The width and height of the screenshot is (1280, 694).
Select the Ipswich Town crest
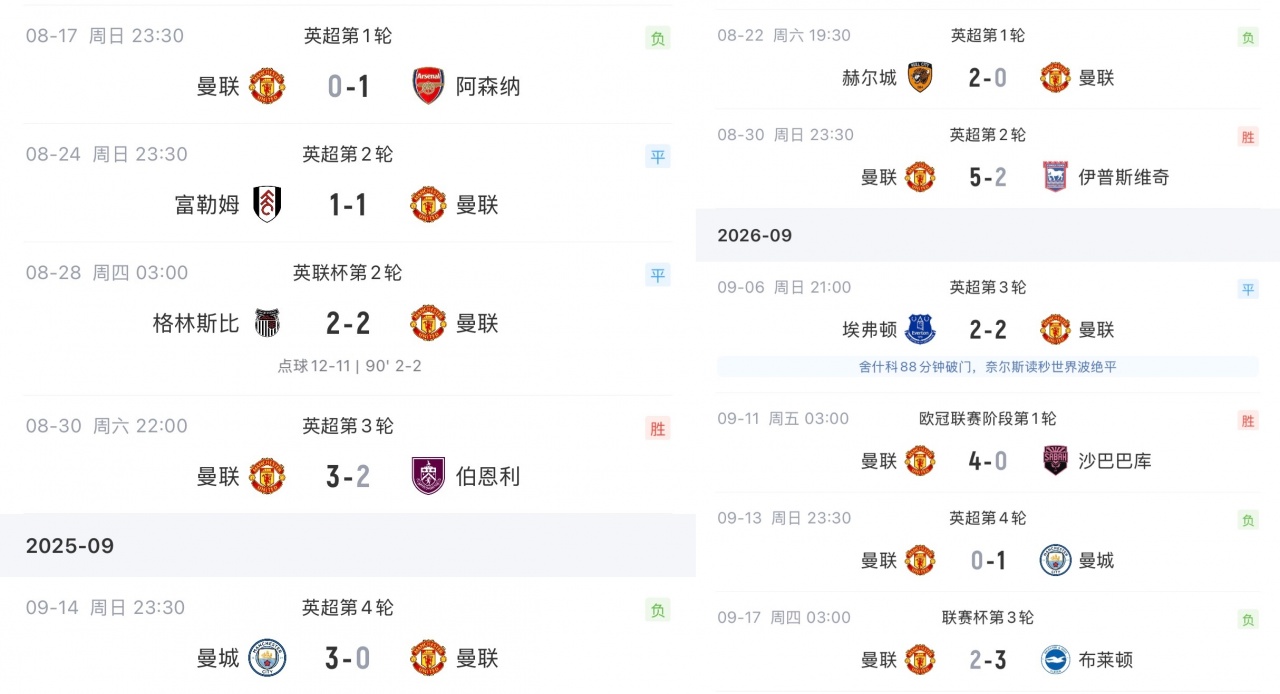click(x=1055, y=177)
